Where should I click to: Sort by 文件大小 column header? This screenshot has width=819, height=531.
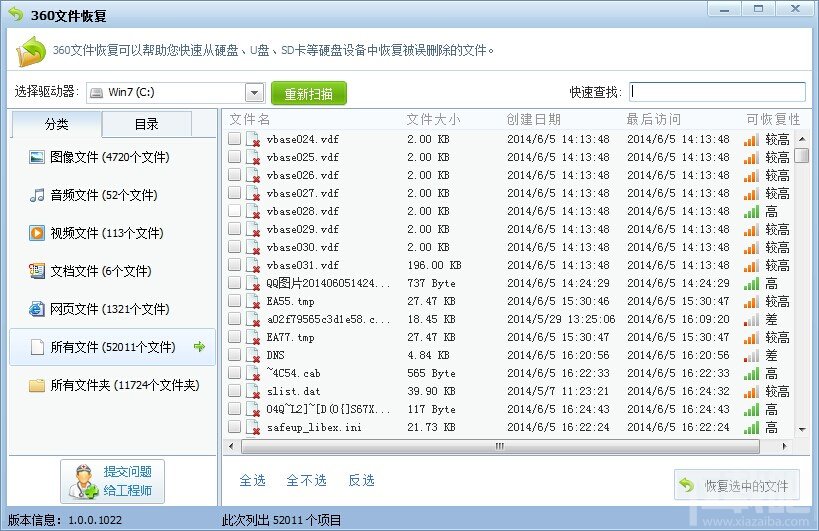click(x=434, y=120)
